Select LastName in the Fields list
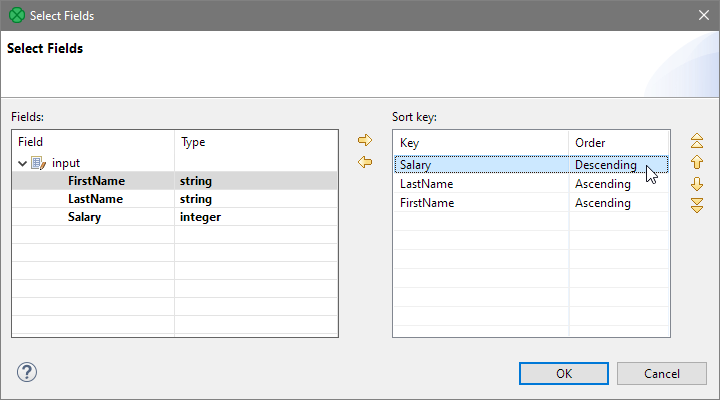 [x=95, y=199]
